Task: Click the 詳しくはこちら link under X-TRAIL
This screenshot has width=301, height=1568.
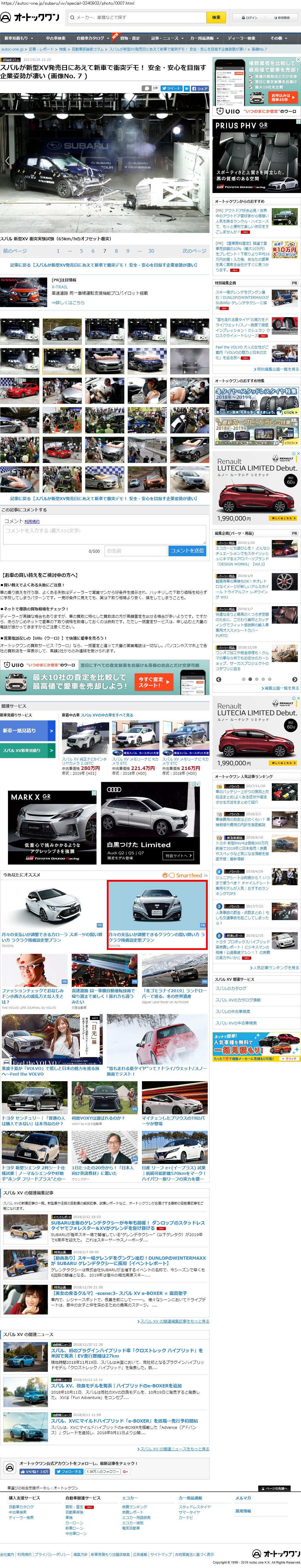Action: (68, 303)
